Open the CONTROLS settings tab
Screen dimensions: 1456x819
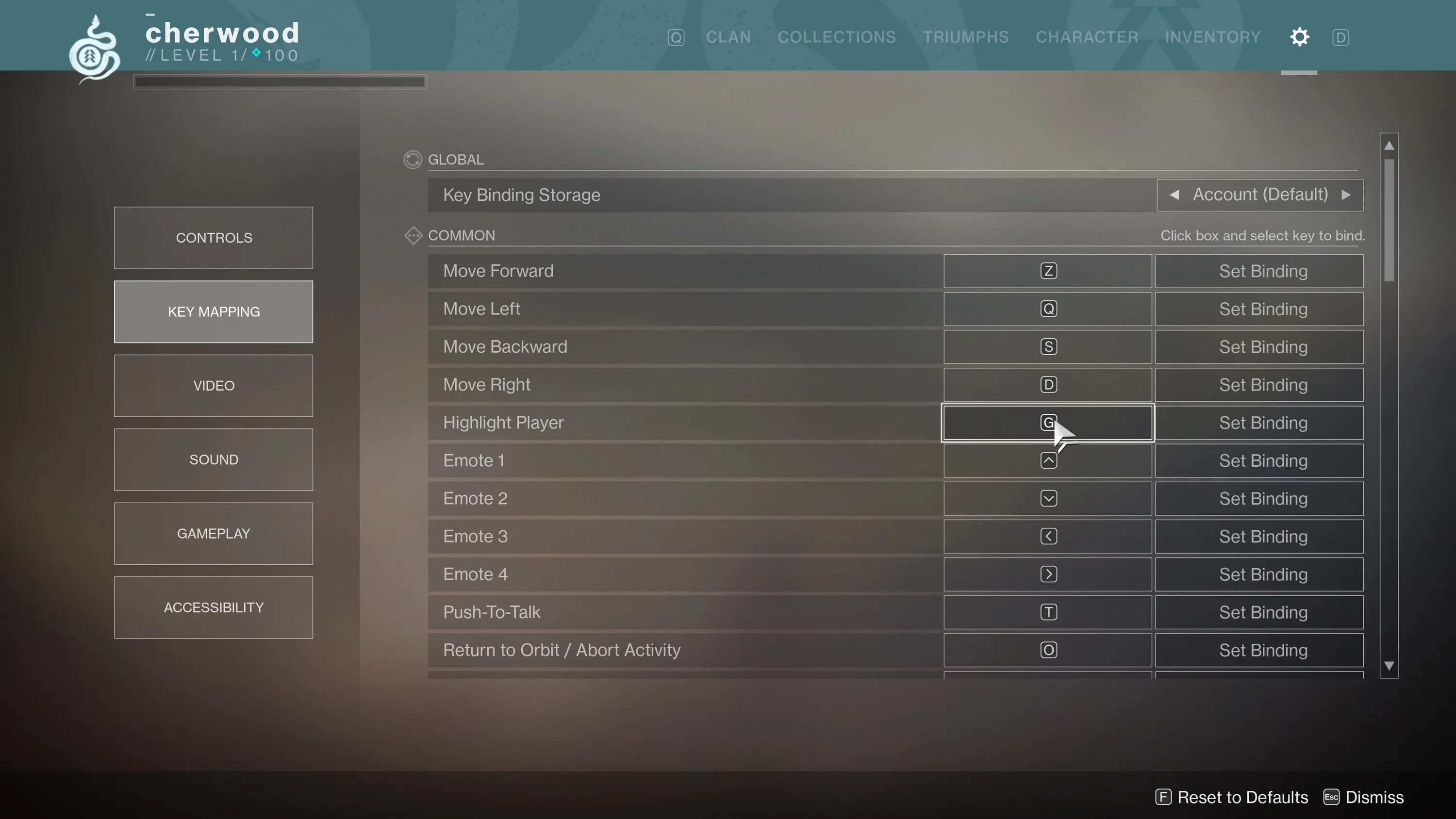[213, 237]
